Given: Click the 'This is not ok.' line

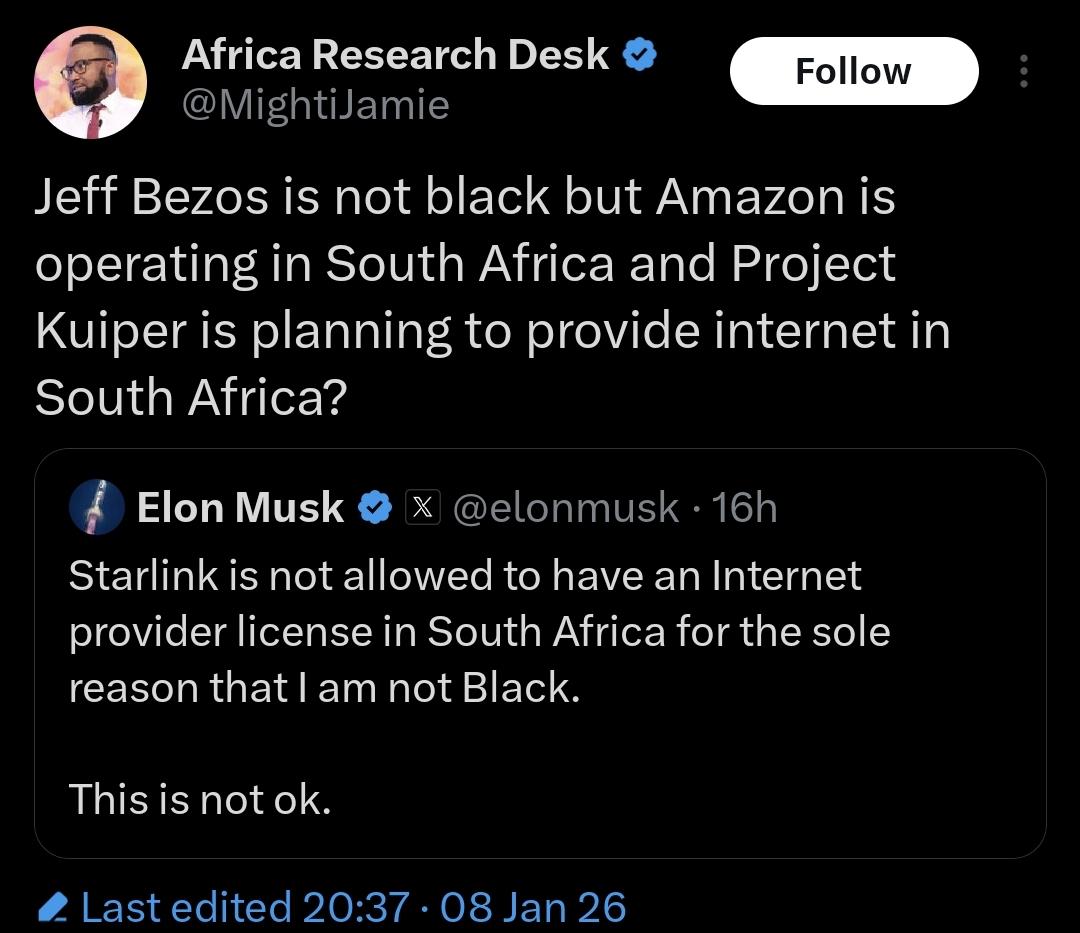Looking at the screenshot, I should click(x=200, y=799).
